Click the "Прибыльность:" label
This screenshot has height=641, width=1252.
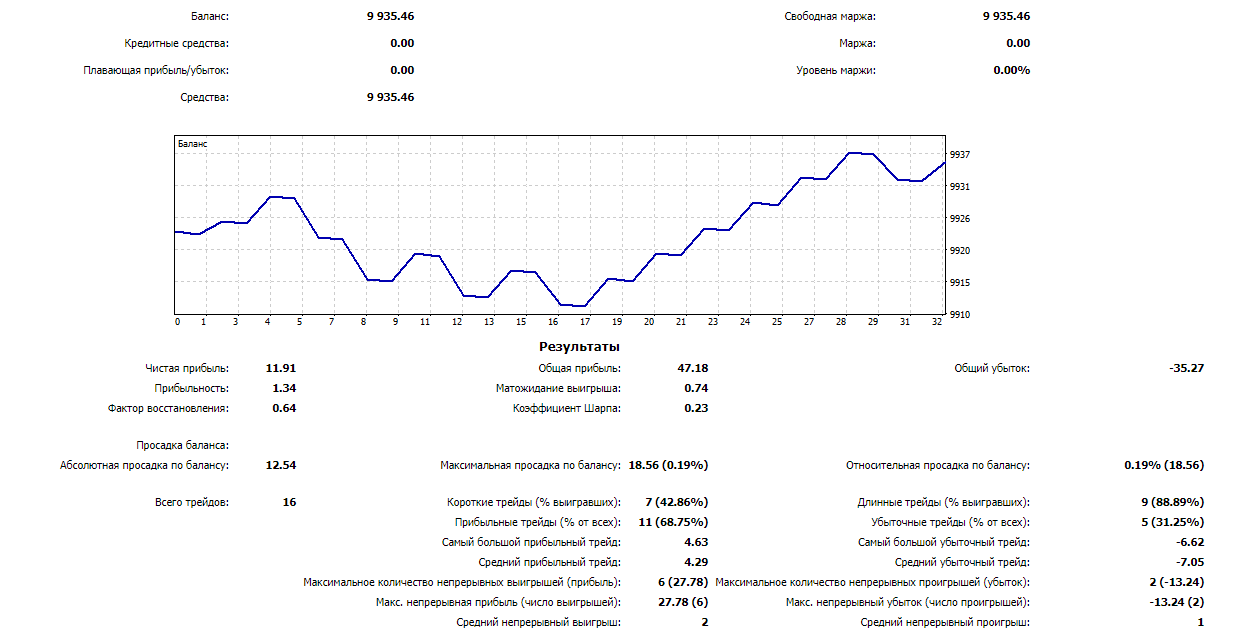point(192,388)
